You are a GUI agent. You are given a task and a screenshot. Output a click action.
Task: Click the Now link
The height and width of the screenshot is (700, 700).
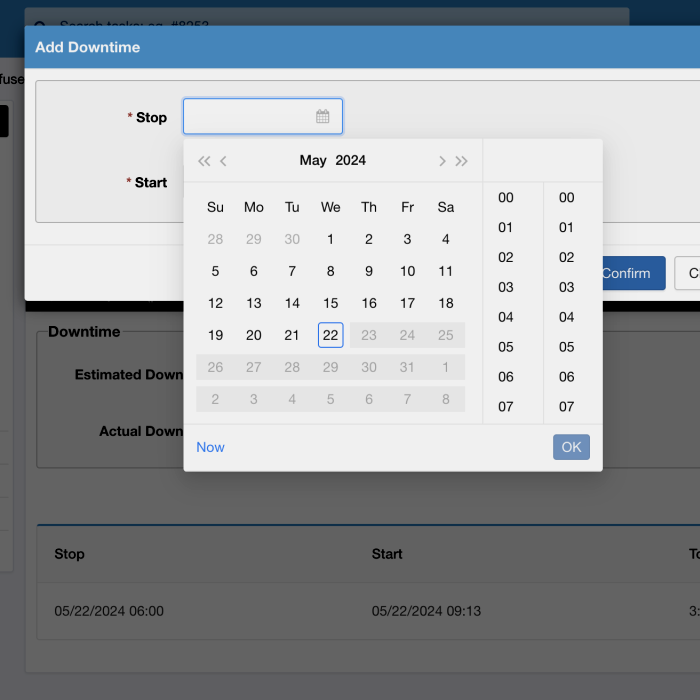(210, 447)
